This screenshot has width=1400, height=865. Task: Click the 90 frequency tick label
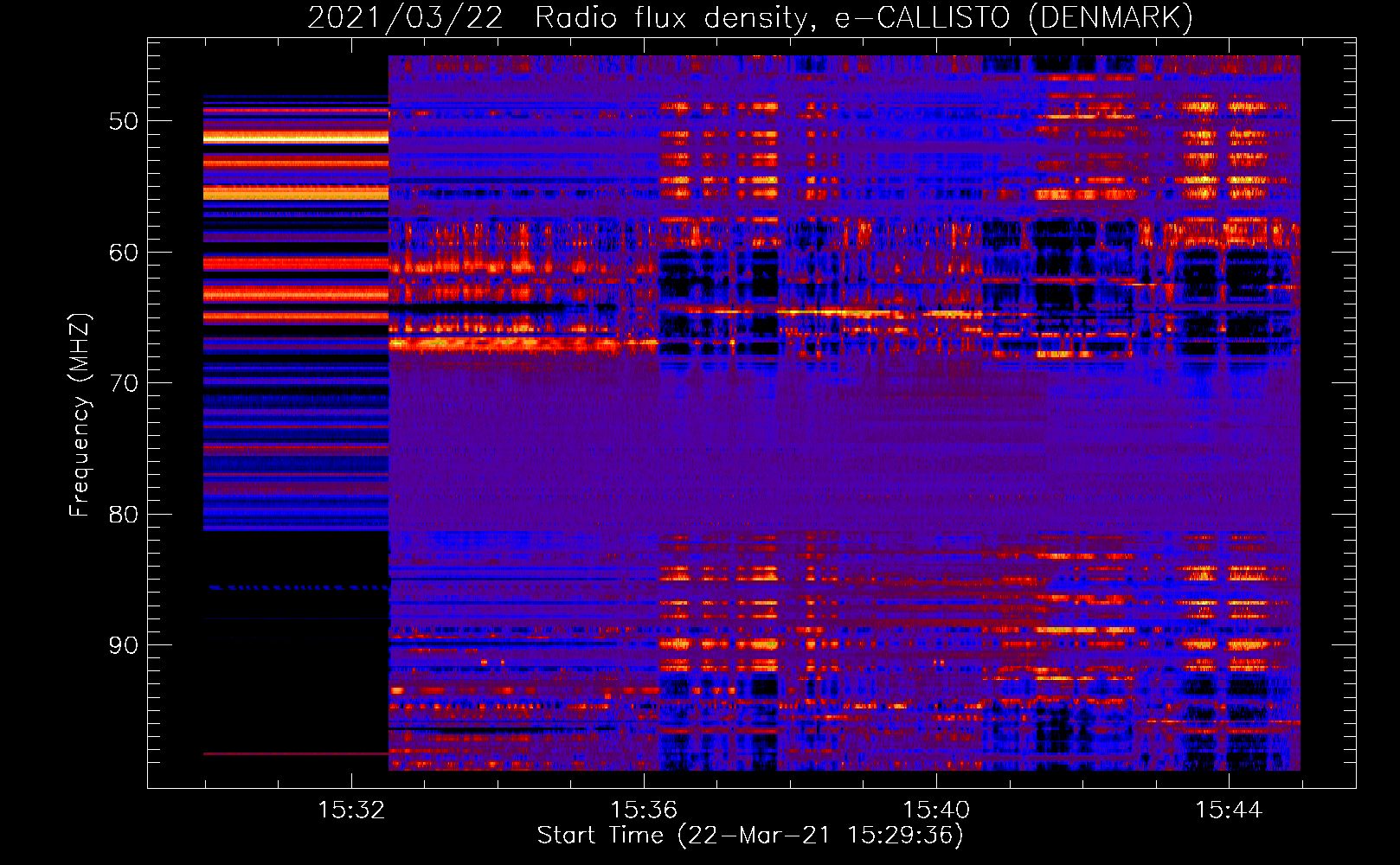pos(124,645)
